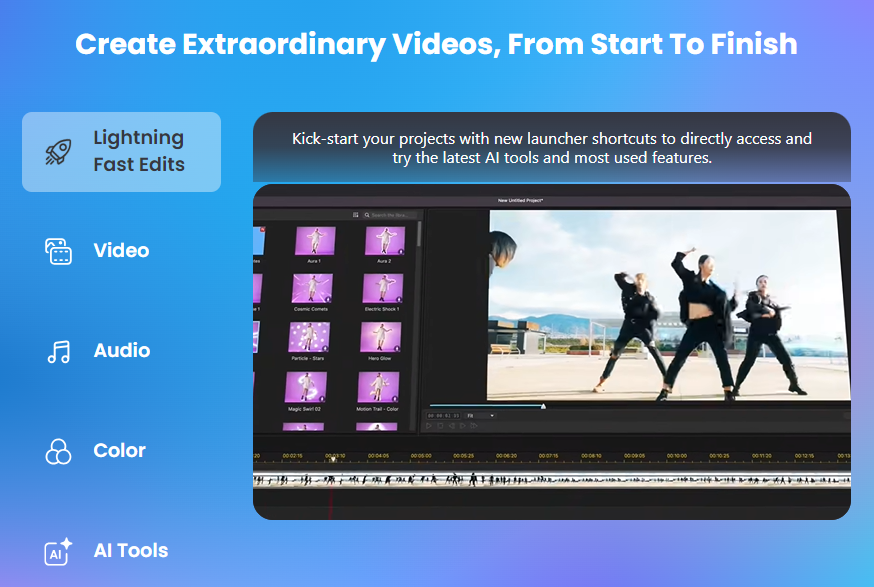Toggle the library grid view icon
This screenshot has height=587, width=874.
[356, 215]
